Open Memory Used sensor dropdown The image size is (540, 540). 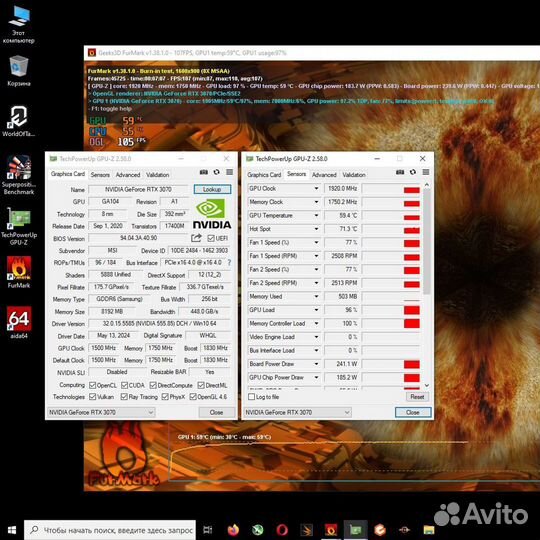316,297
